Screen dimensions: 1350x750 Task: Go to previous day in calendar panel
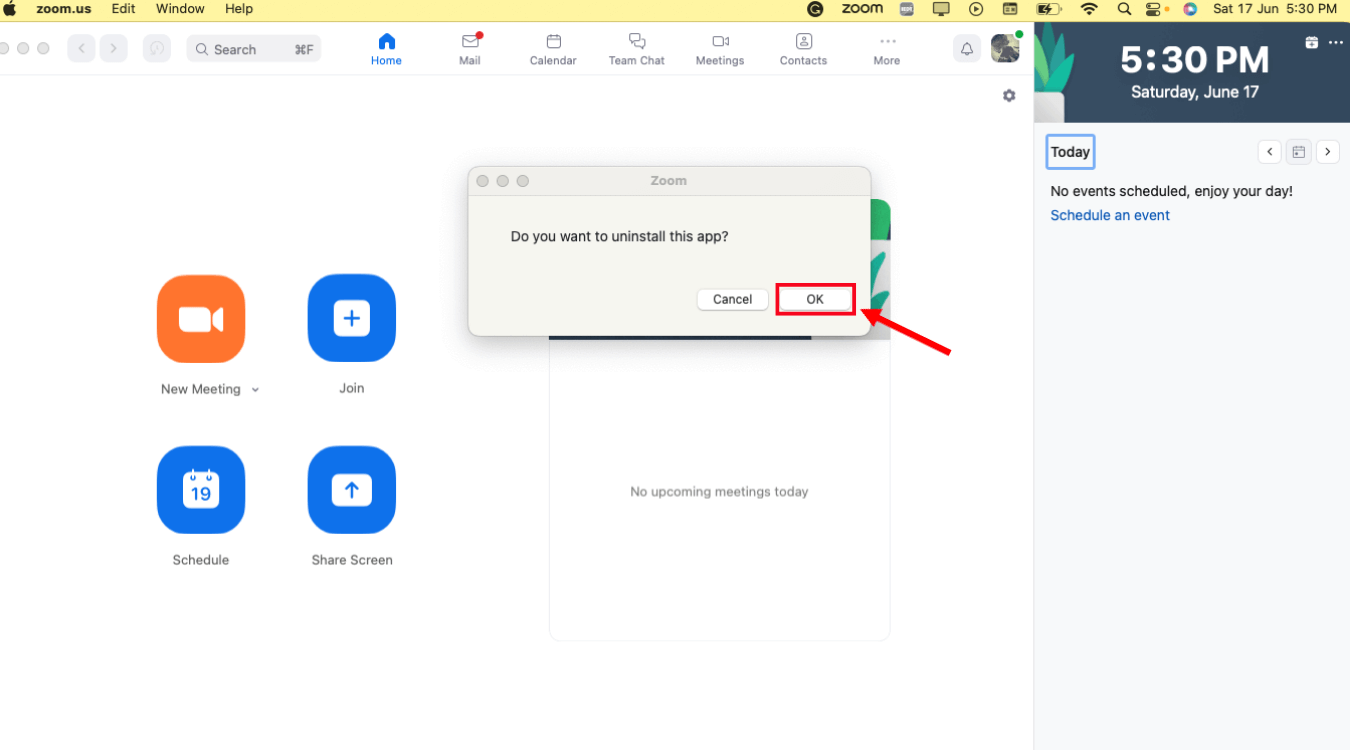1269,152
